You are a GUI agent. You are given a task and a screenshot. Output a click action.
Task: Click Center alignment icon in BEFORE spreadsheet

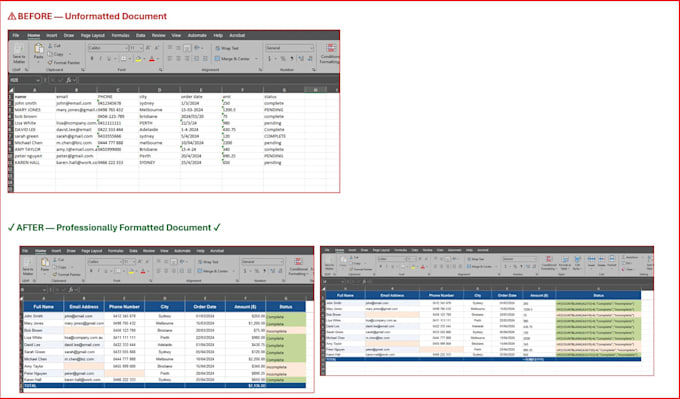(178, 58)
